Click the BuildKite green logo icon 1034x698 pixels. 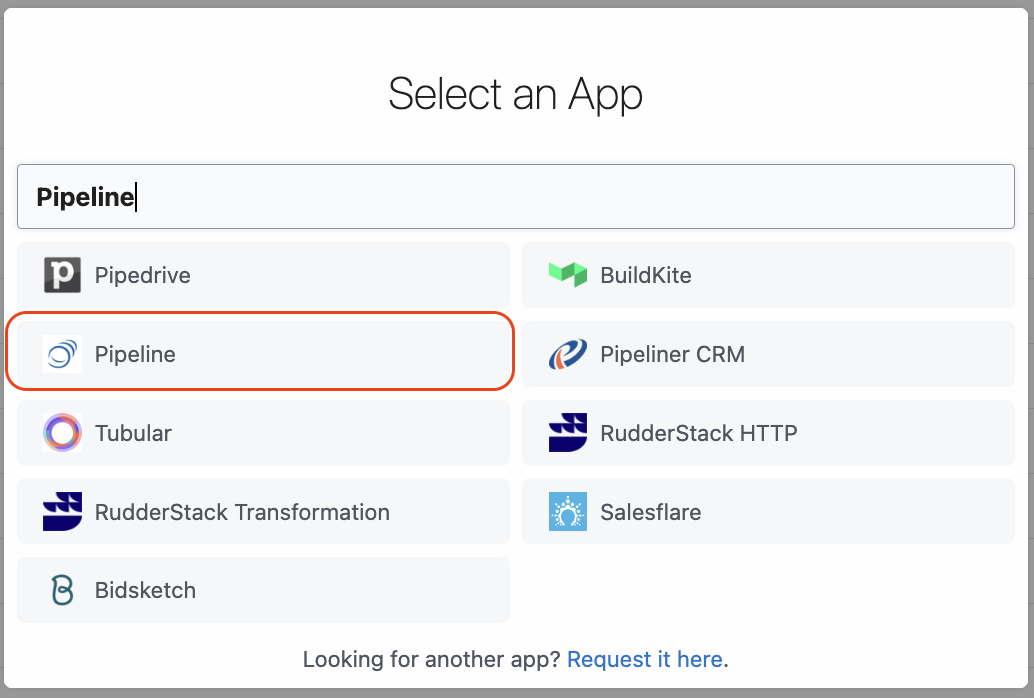coord(568,274)
